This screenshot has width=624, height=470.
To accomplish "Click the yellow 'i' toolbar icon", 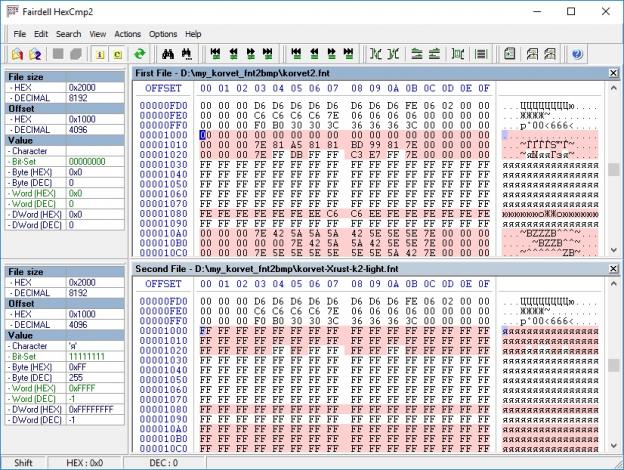I will tap(102, 54).
